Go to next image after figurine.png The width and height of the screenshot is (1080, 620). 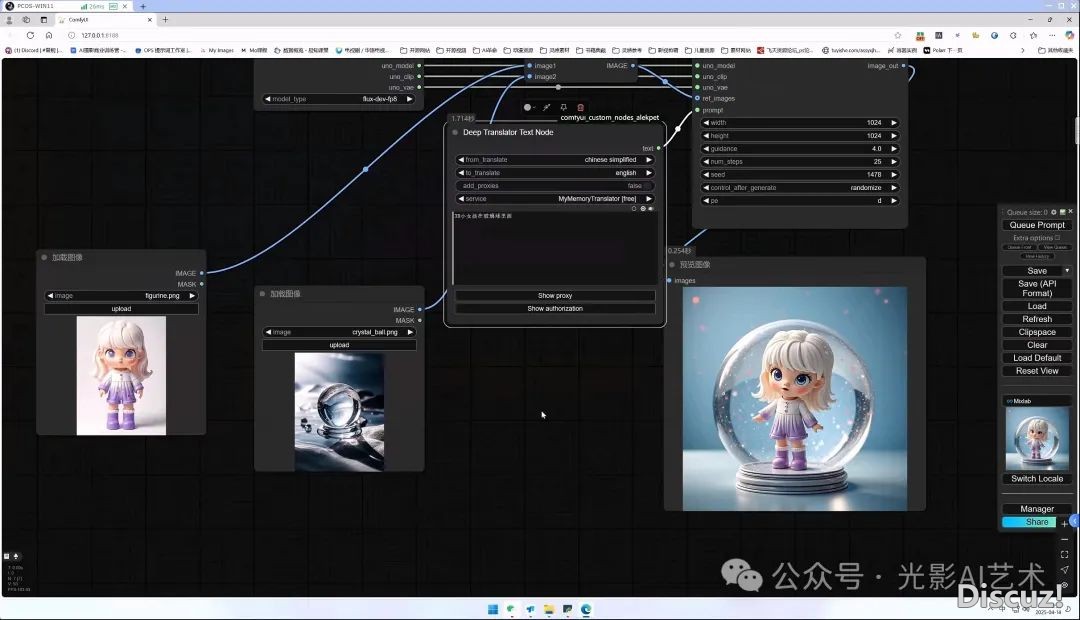click(192, 296)
